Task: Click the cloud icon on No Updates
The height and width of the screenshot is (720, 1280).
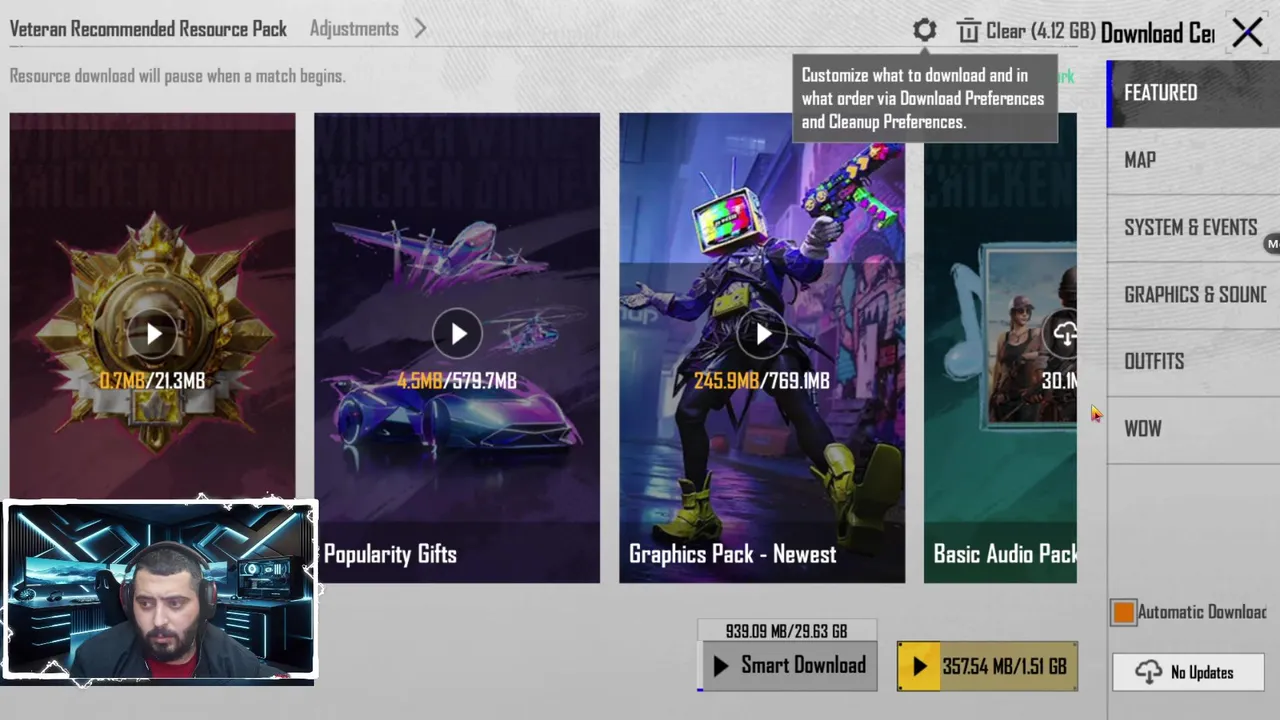Action: (1149, 672)
